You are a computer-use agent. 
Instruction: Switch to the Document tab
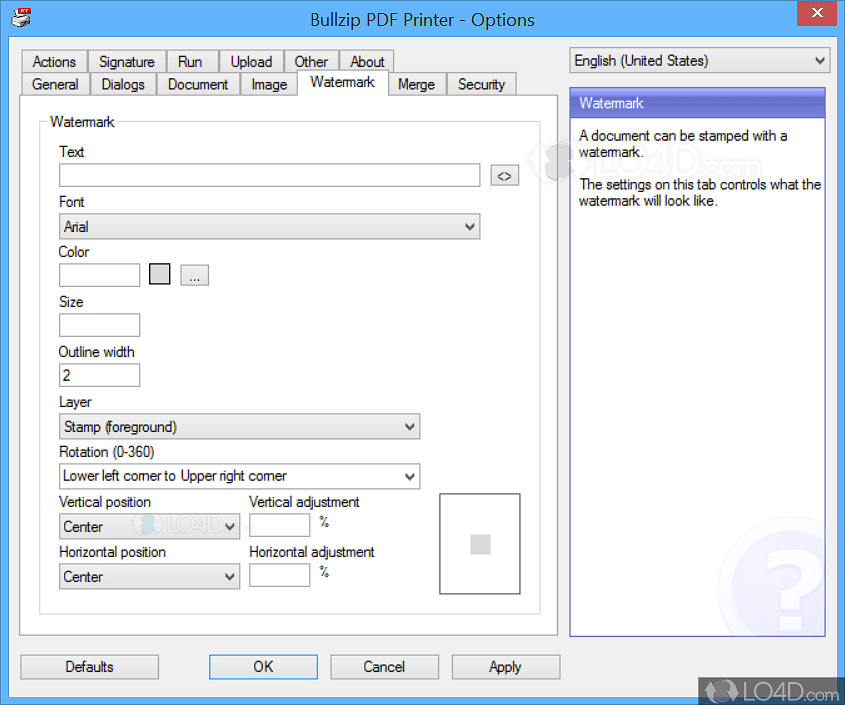(198, 84)
